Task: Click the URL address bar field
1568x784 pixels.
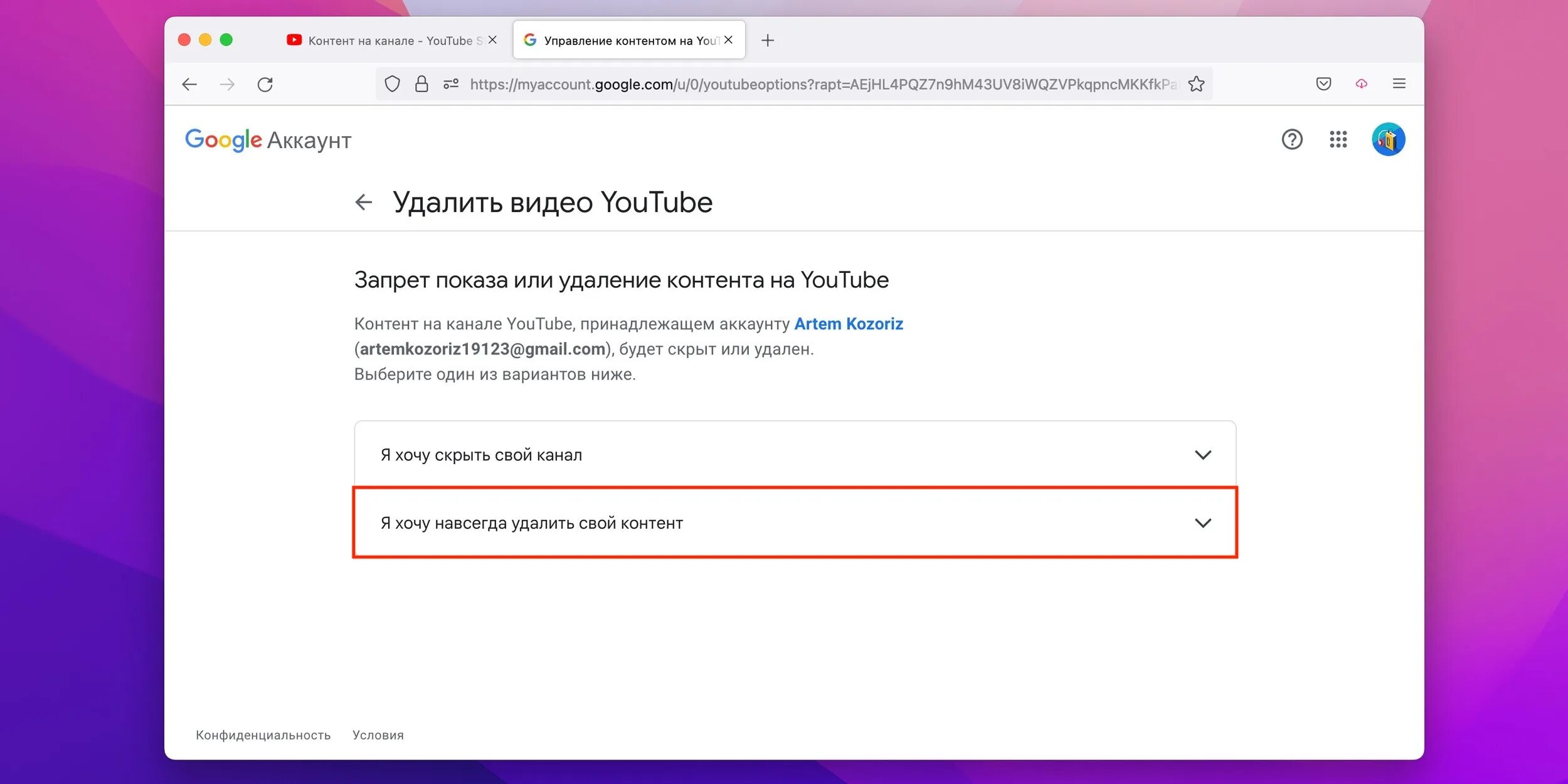Action: pos(815,84)
